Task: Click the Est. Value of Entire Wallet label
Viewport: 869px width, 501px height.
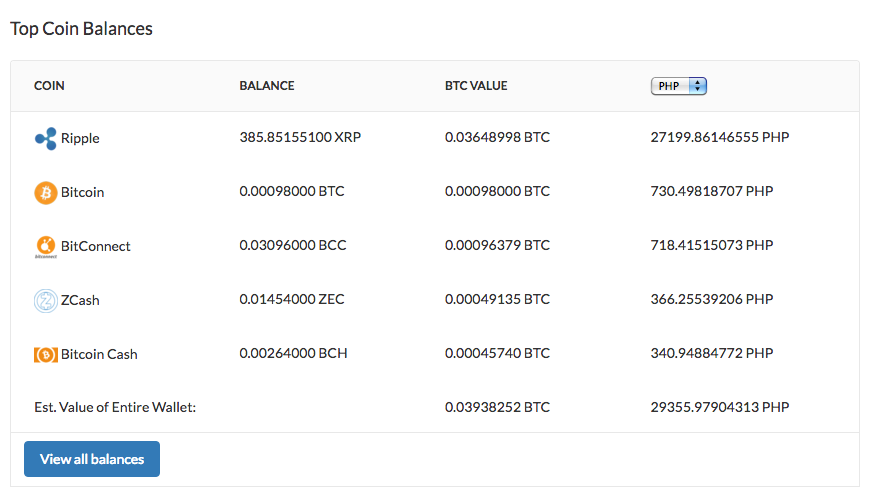Action: tap(115, 407)
